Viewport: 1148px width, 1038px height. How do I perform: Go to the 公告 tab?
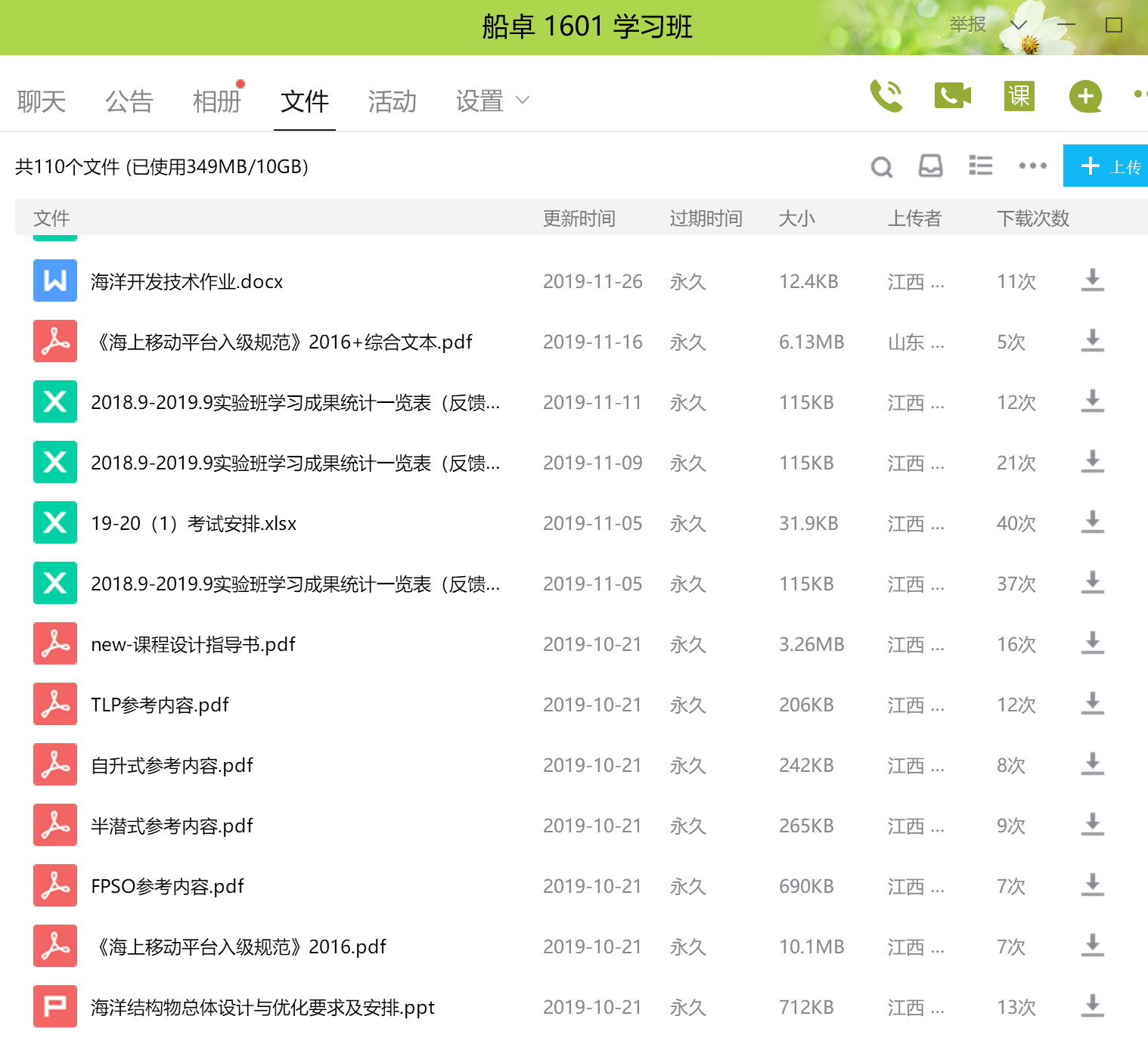click(x=129, y=101)
